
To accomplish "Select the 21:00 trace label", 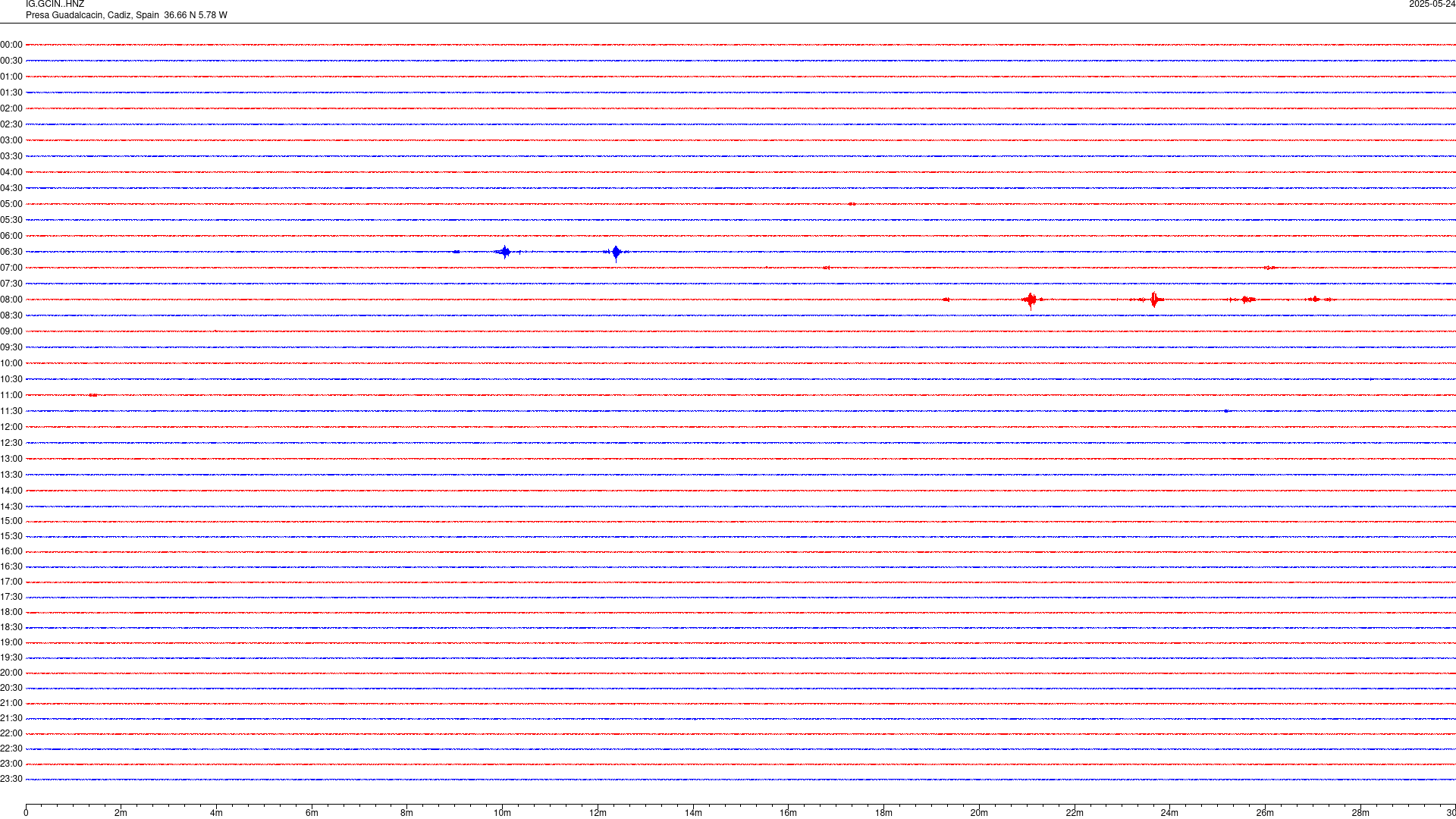I will coord(11,703).
